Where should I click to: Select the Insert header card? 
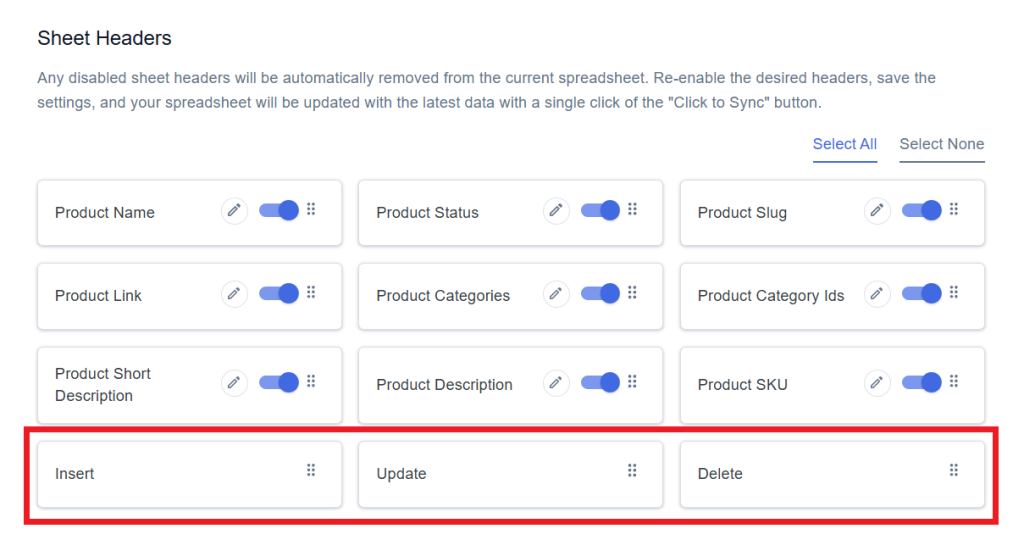[x=189, y=474]
